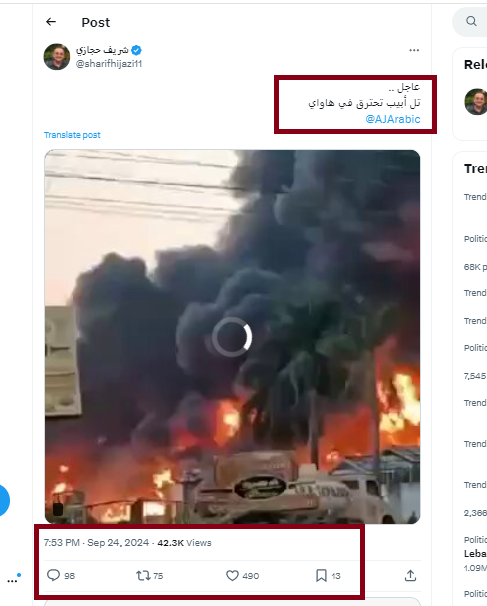Click the blue compose post button
This screenshot has width=487, height=606.
(x=3, y=500)
